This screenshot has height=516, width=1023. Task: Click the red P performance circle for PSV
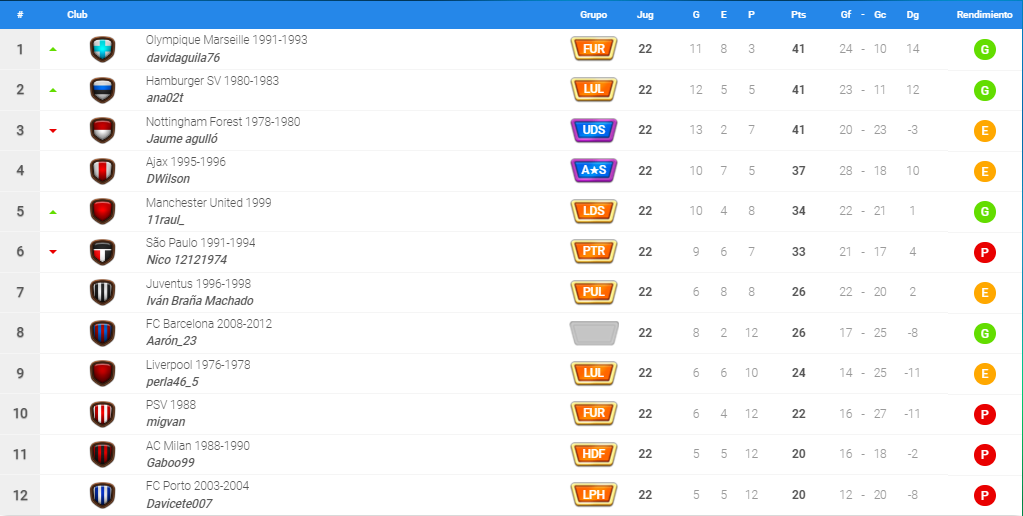[x=985, y=414]
